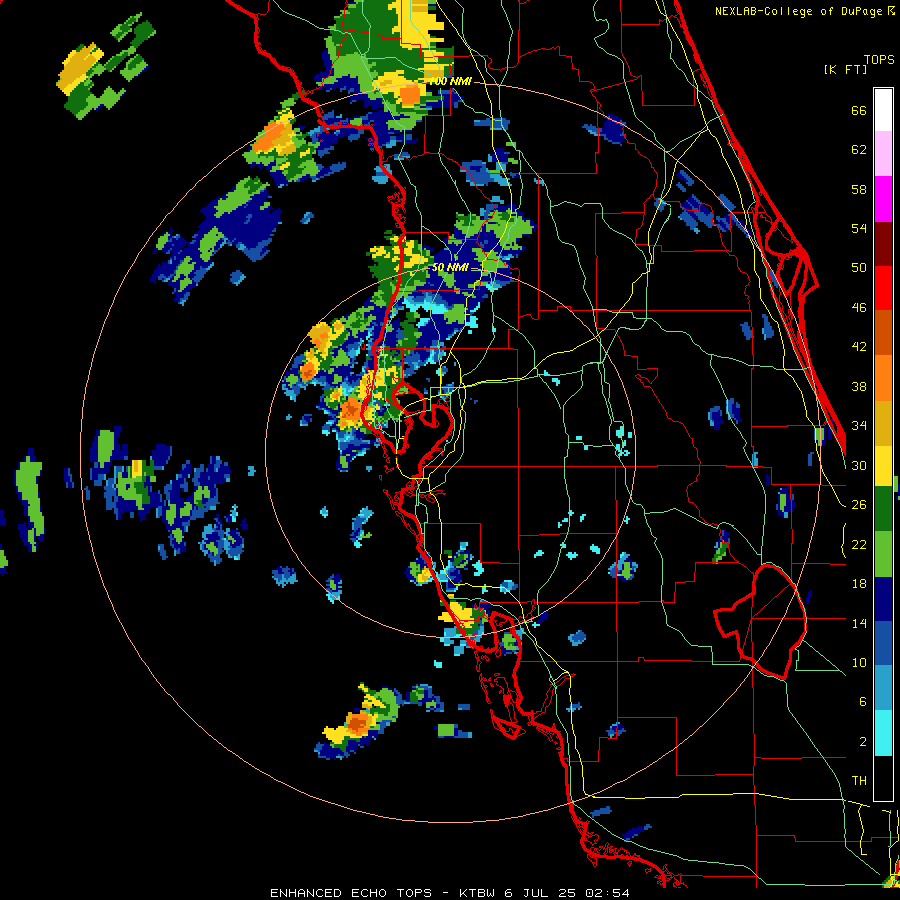
Task: Click the magenta legend color segment
Action: [883, 199]
